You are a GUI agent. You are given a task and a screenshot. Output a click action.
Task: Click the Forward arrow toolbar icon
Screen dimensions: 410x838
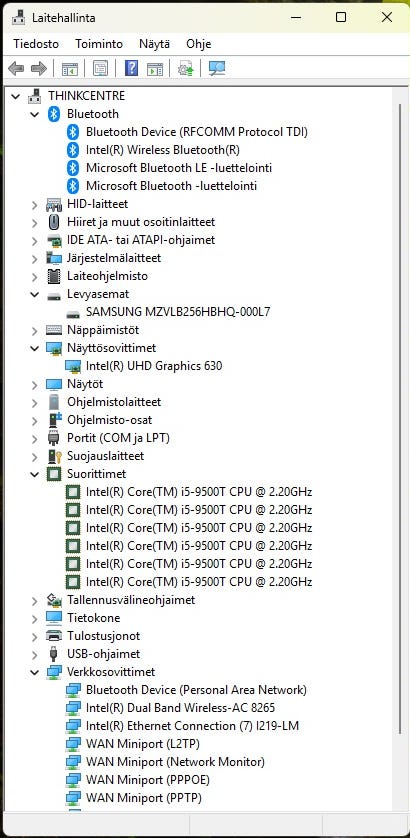[x=39, y=68]
